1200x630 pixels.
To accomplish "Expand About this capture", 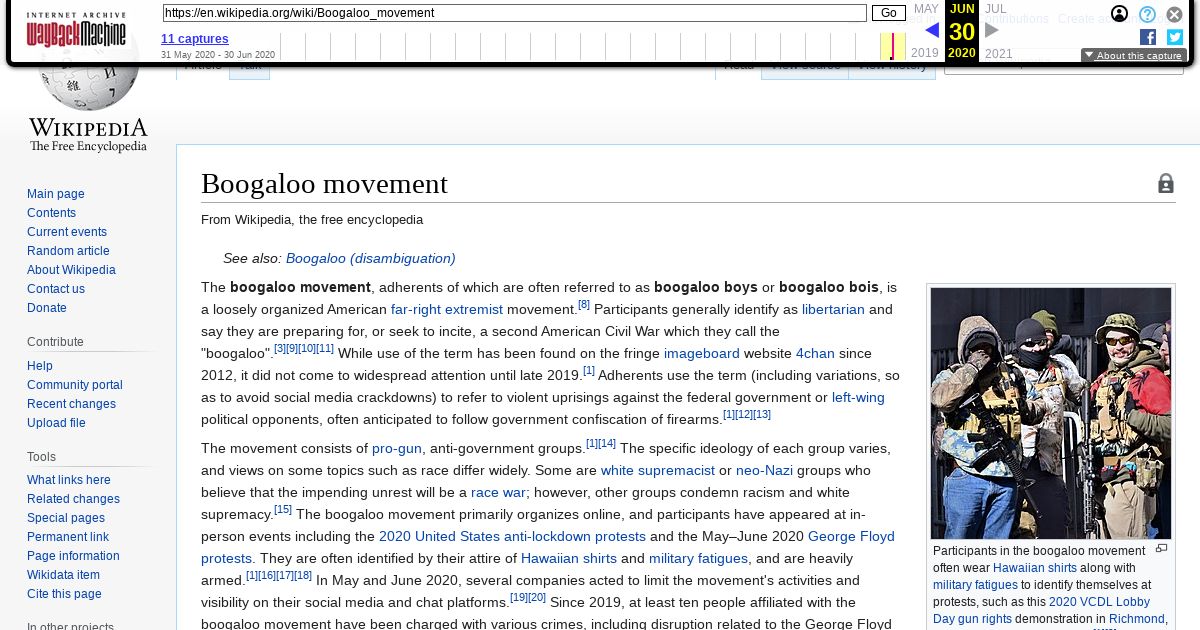I will point(1133,56).
